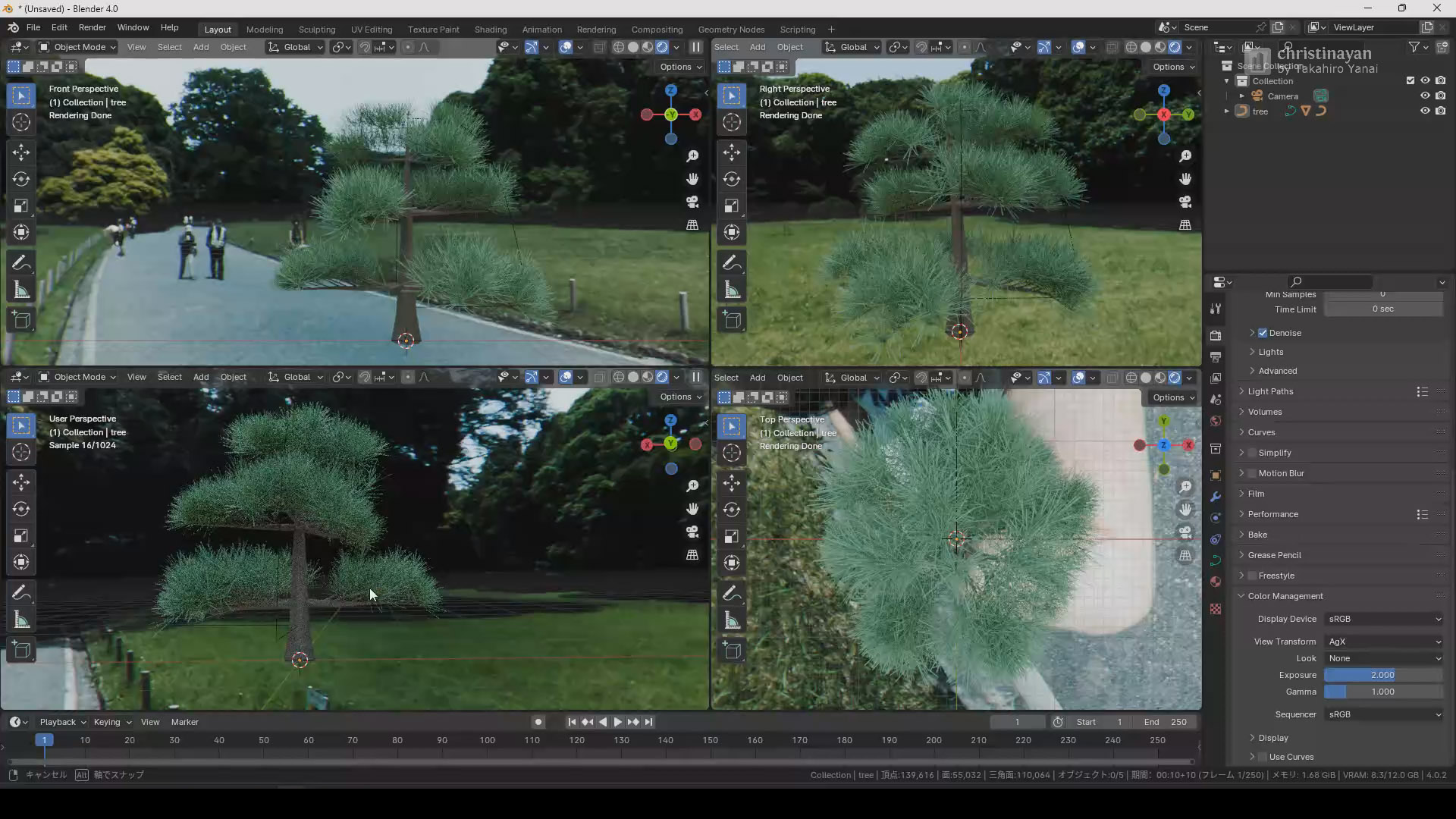Switch perspective/orthographic in Front Perspective viewport
The height and width of the screenshot is (819, 1456).
click(x=692, y=225)
